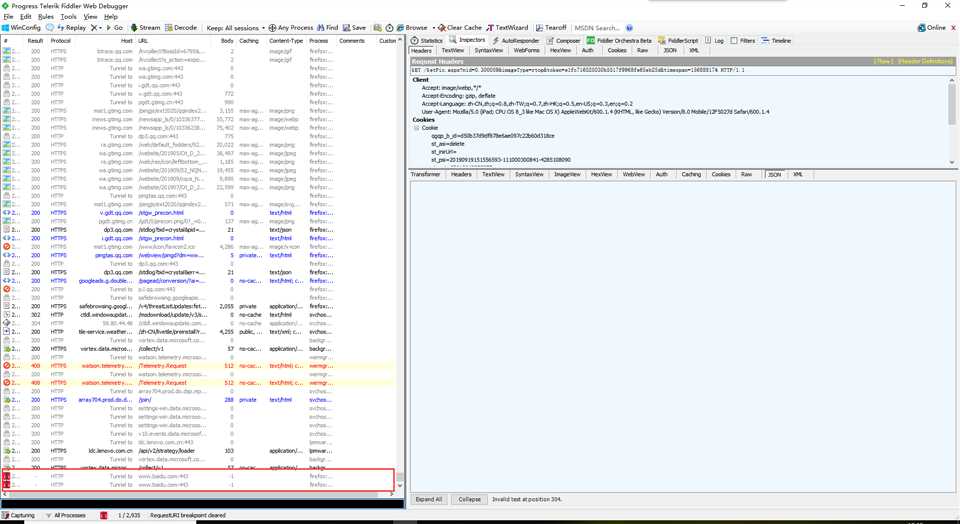Open Find sessions dialog
960x524 pixels.
click(328, 28)
